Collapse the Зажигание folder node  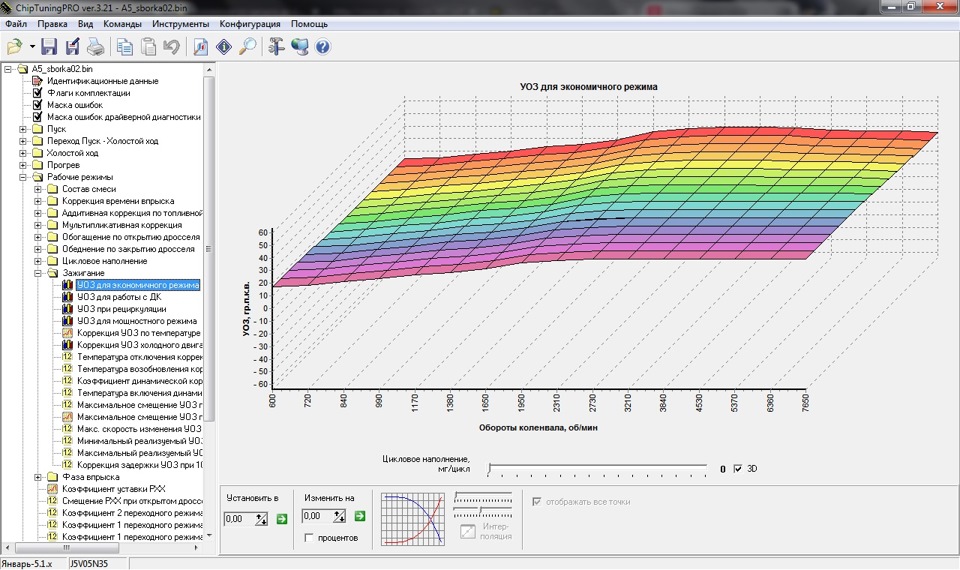coord(38,273)
